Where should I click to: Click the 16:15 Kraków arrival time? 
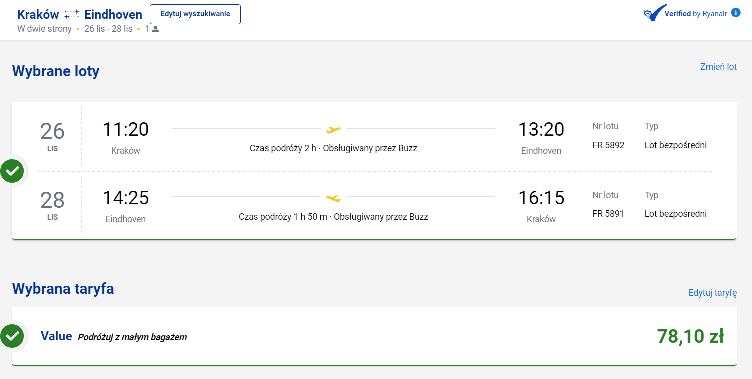click(x=541, y=198)
